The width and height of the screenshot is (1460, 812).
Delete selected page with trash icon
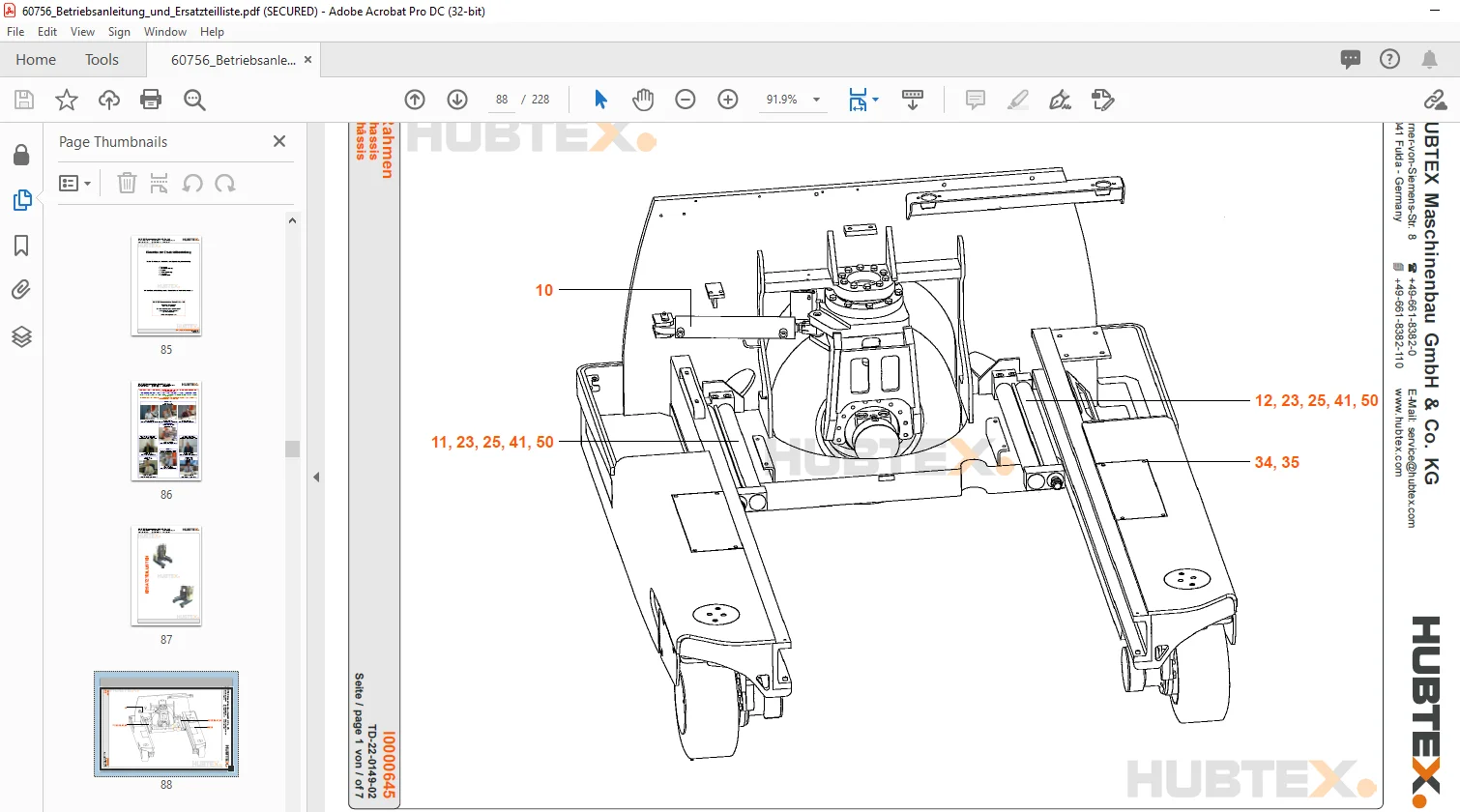(127, 183)
